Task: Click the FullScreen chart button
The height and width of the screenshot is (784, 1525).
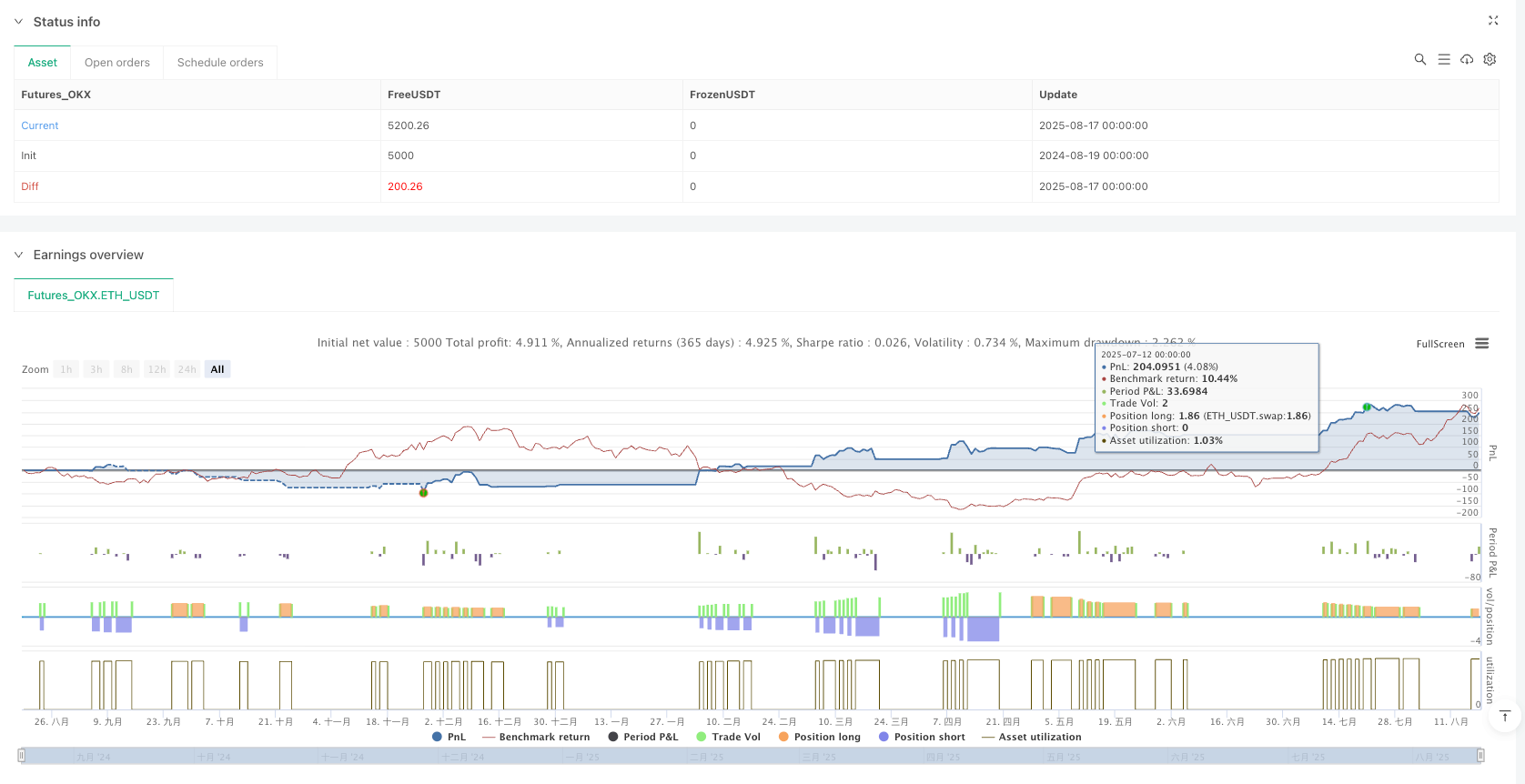Action: (x=1439, y=344)
